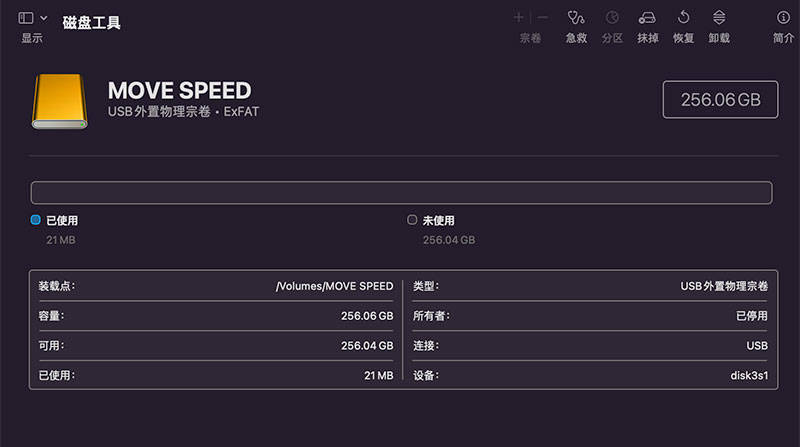The height and width of the screenshot is (447, 800).
Task: Open the 分区 partition tool
Action: point(612,18)
